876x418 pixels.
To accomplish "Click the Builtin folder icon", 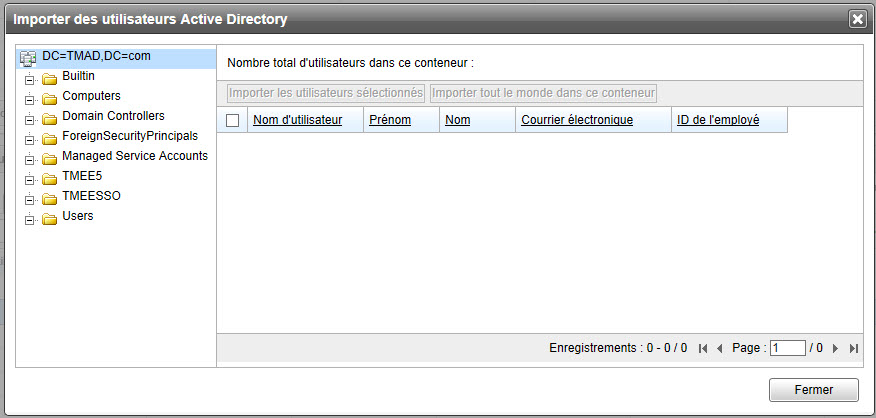I will click(49, 78).
